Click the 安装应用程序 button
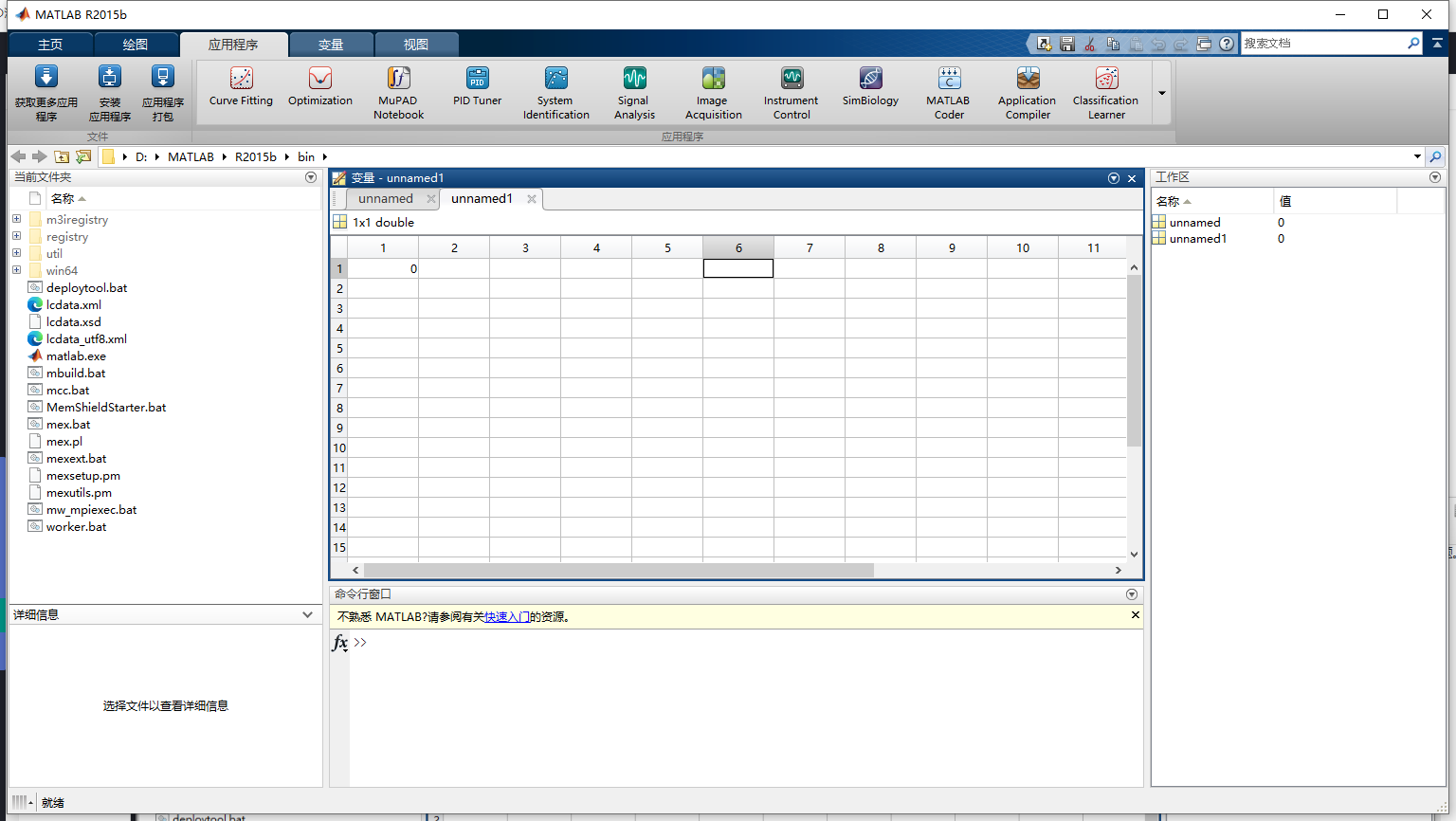Viewport: 1456px width, 821px height. (x=109, y=91)
